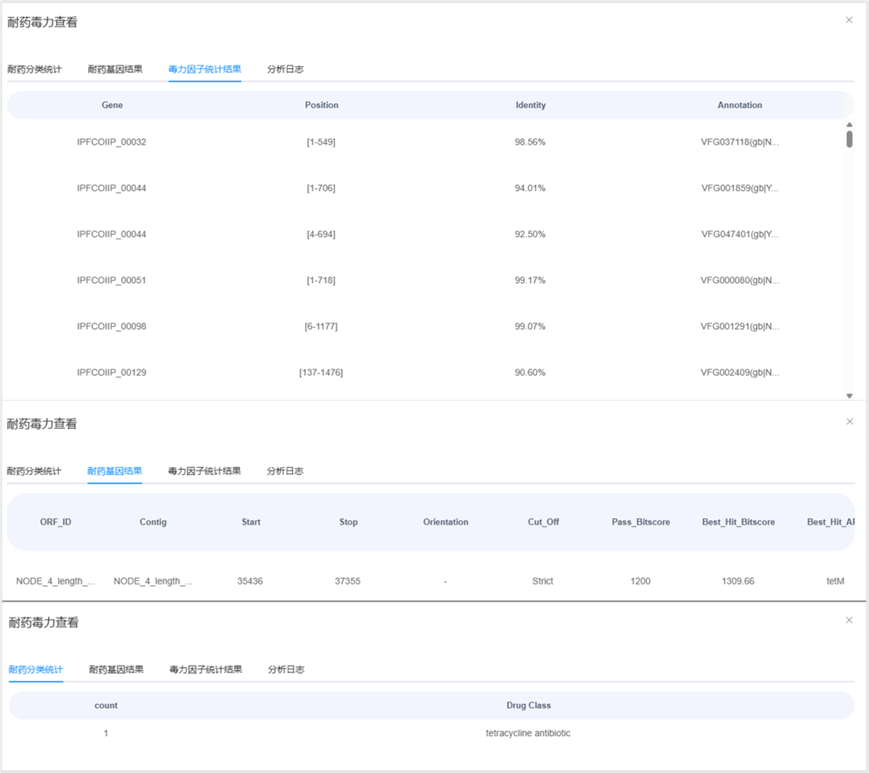Click the Identity column header
869x773 pixels.
coord(530,105)
